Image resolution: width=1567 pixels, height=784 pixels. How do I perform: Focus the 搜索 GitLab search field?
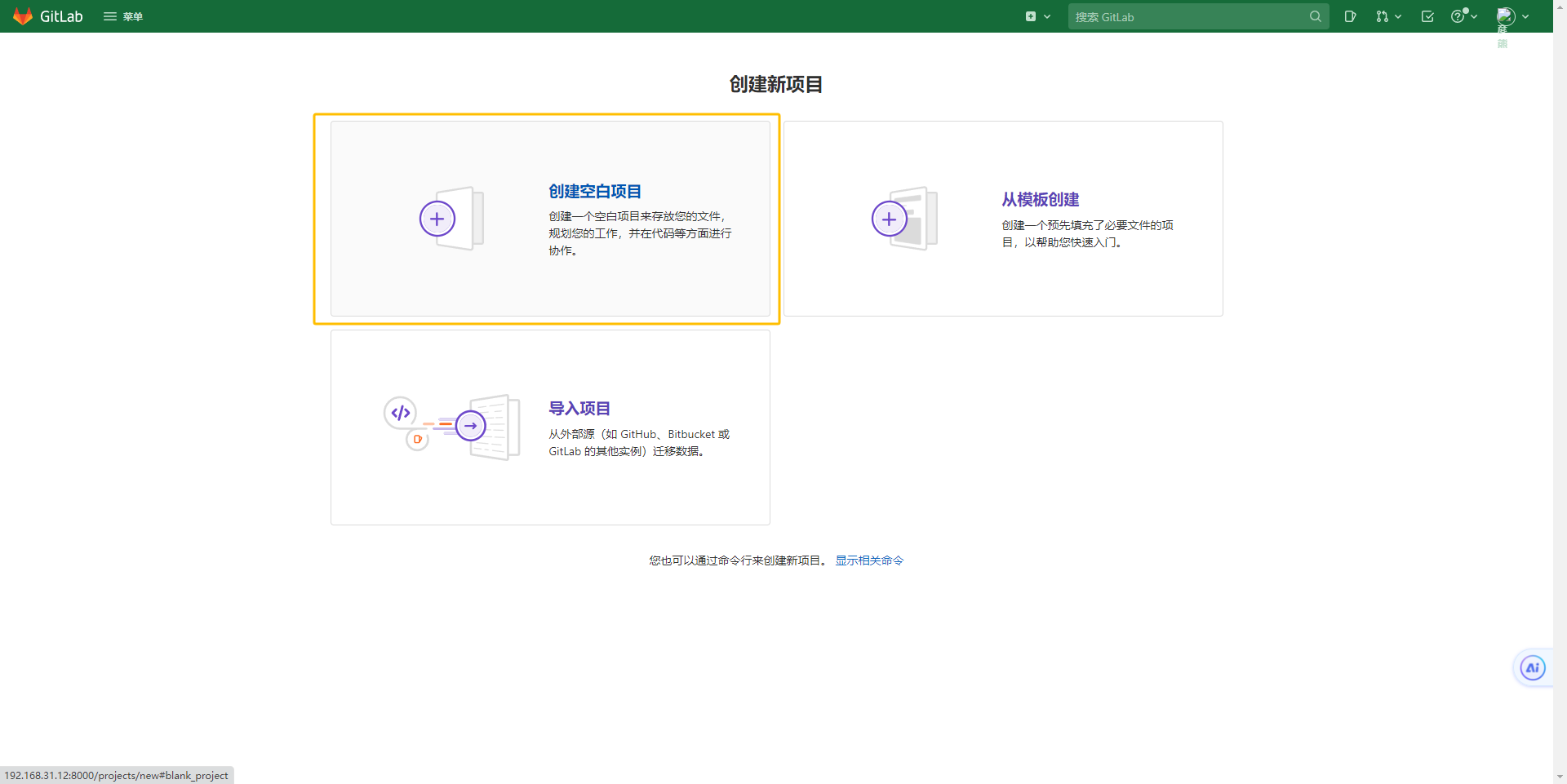[x=1198, y=16]
